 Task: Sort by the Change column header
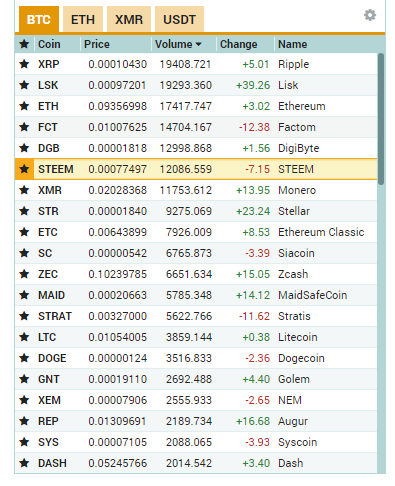pos(238,44)
